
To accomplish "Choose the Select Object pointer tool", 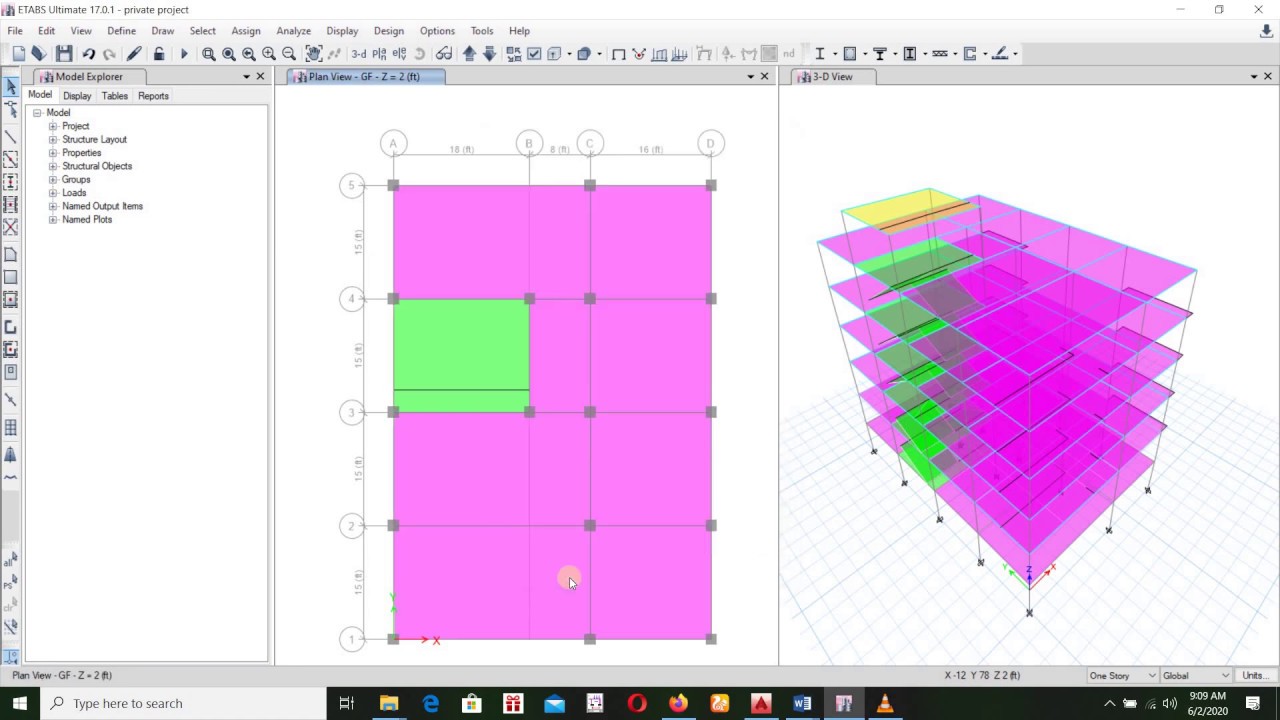I will (11, 87).
